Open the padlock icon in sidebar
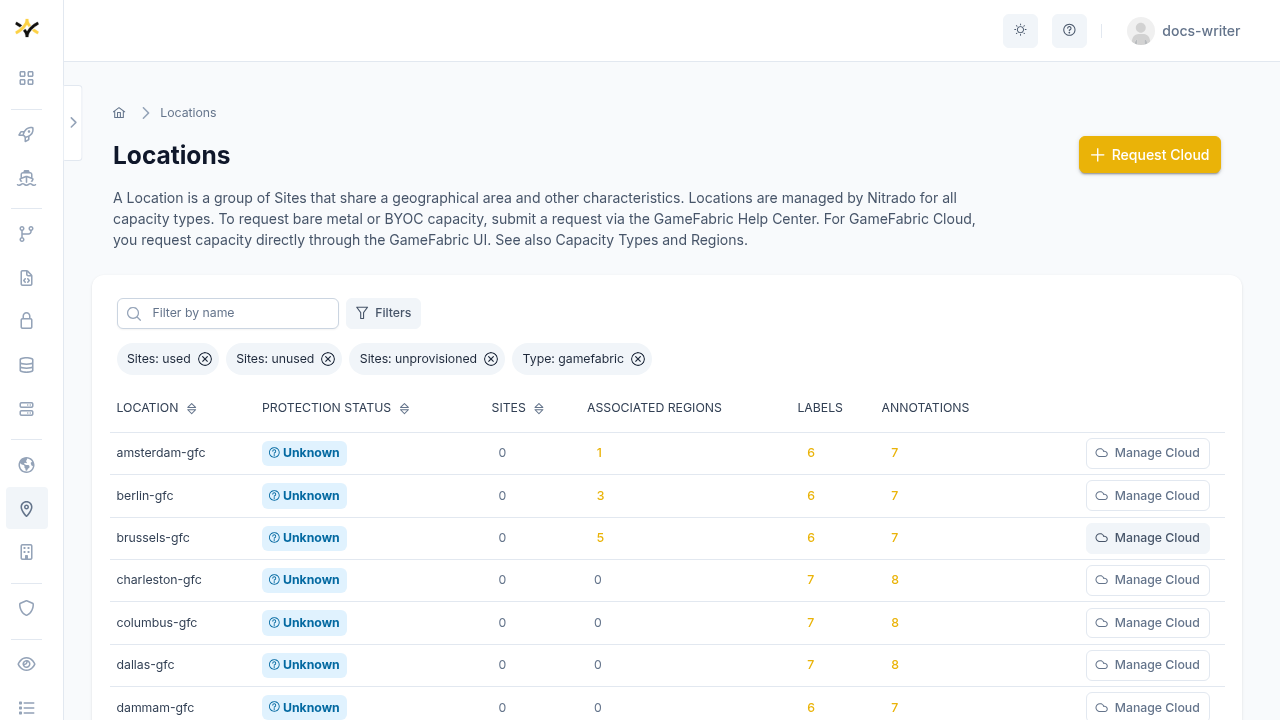The height and width of the screenshot is (720, 1280). [x=27, y=321]
